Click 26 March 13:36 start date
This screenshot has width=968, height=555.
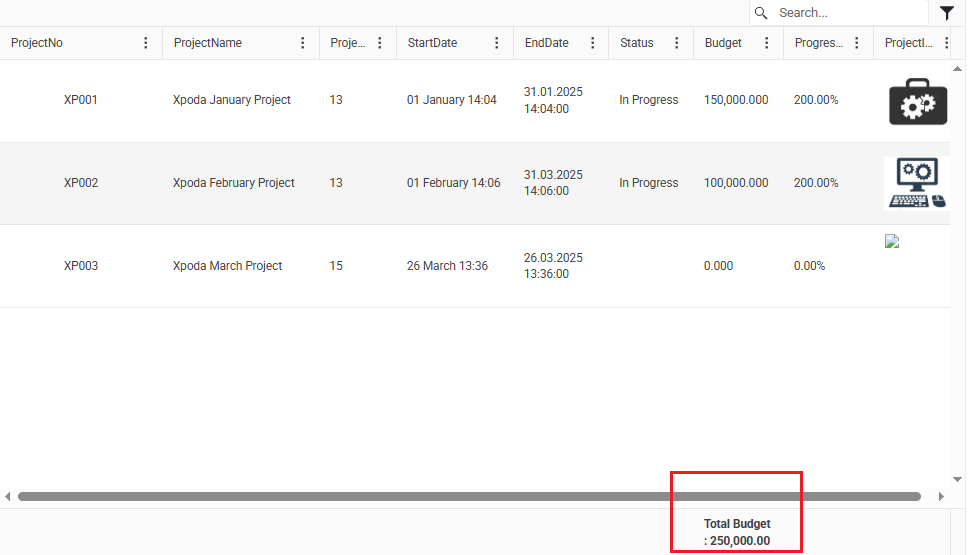point(447,265)
